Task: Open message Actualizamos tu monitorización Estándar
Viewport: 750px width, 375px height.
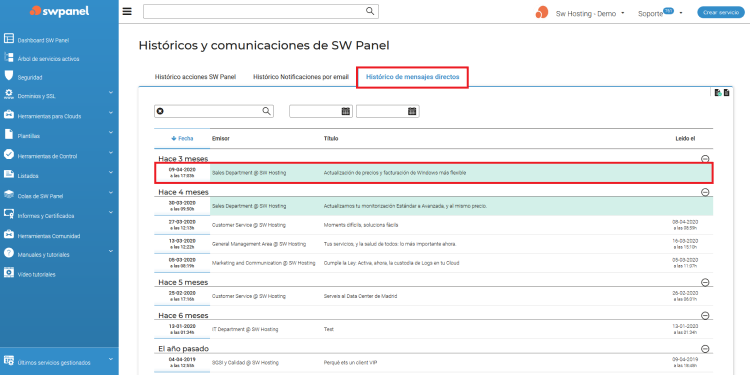Action: click(x=405, y=206)
